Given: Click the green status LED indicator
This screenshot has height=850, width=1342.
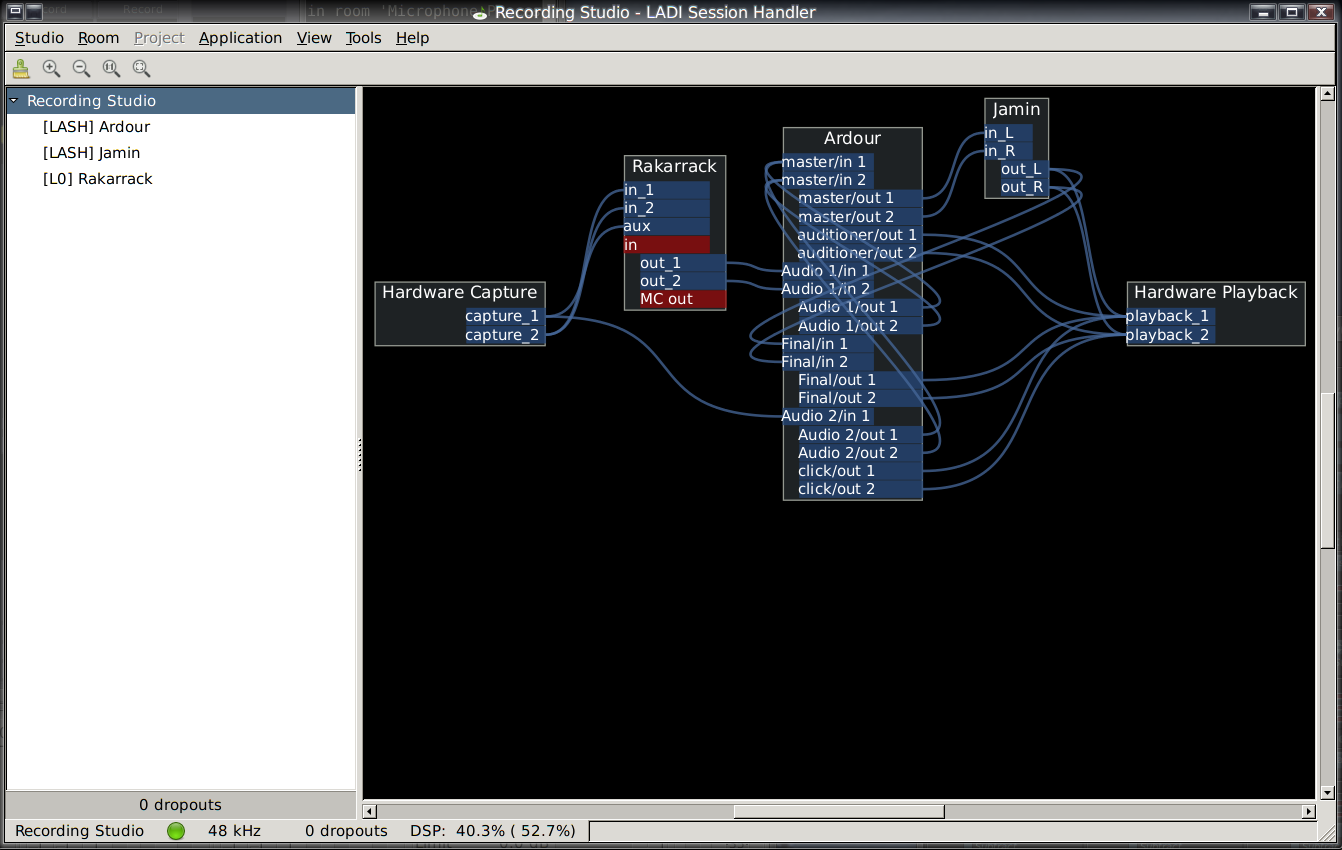Looking at the screenshot, I should click(x=176, y=830).
